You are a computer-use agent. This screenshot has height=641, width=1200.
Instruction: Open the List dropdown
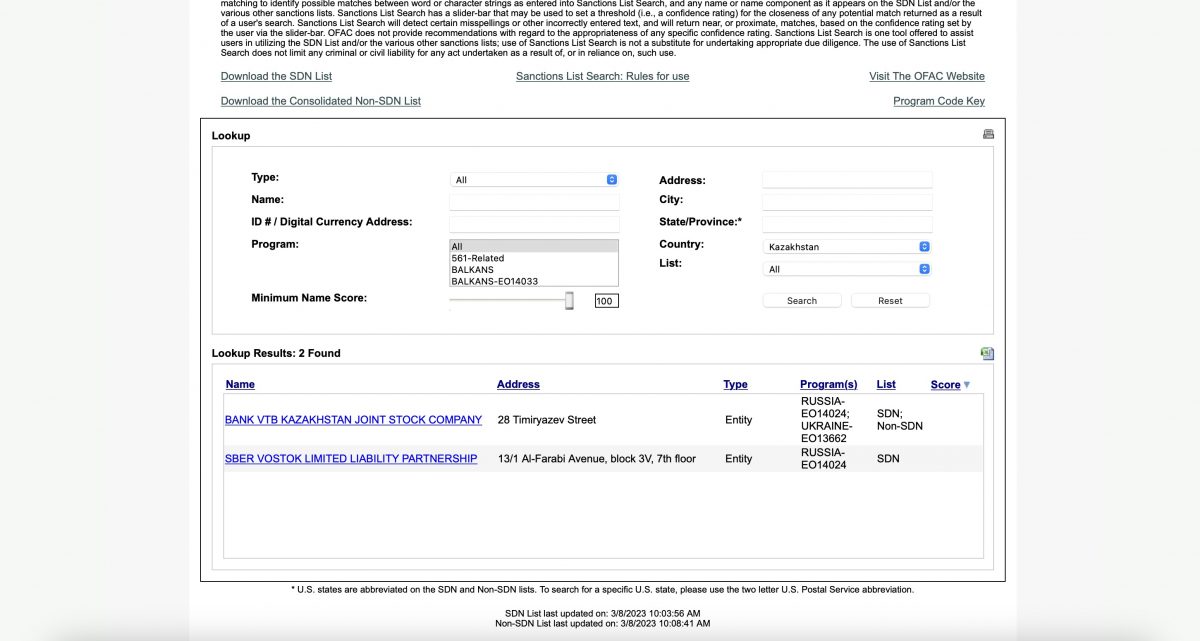click(x=847, y=269)
